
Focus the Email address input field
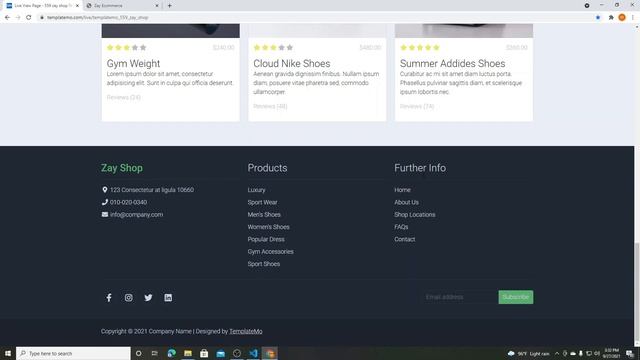(460, 297)
